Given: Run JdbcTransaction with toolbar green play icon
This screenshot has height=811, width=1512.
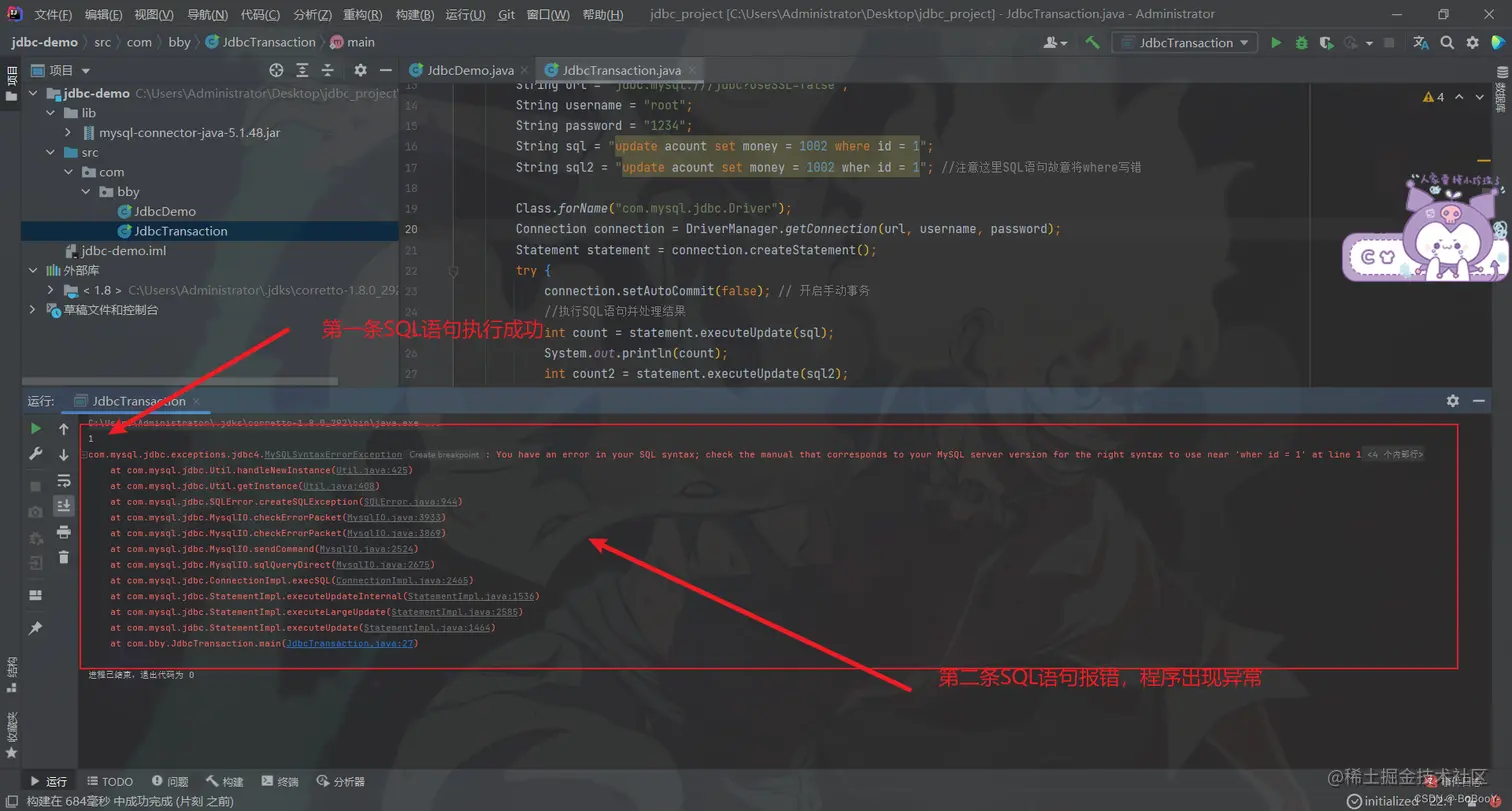Looking at the screenshot, I should tap(1276, 43).
